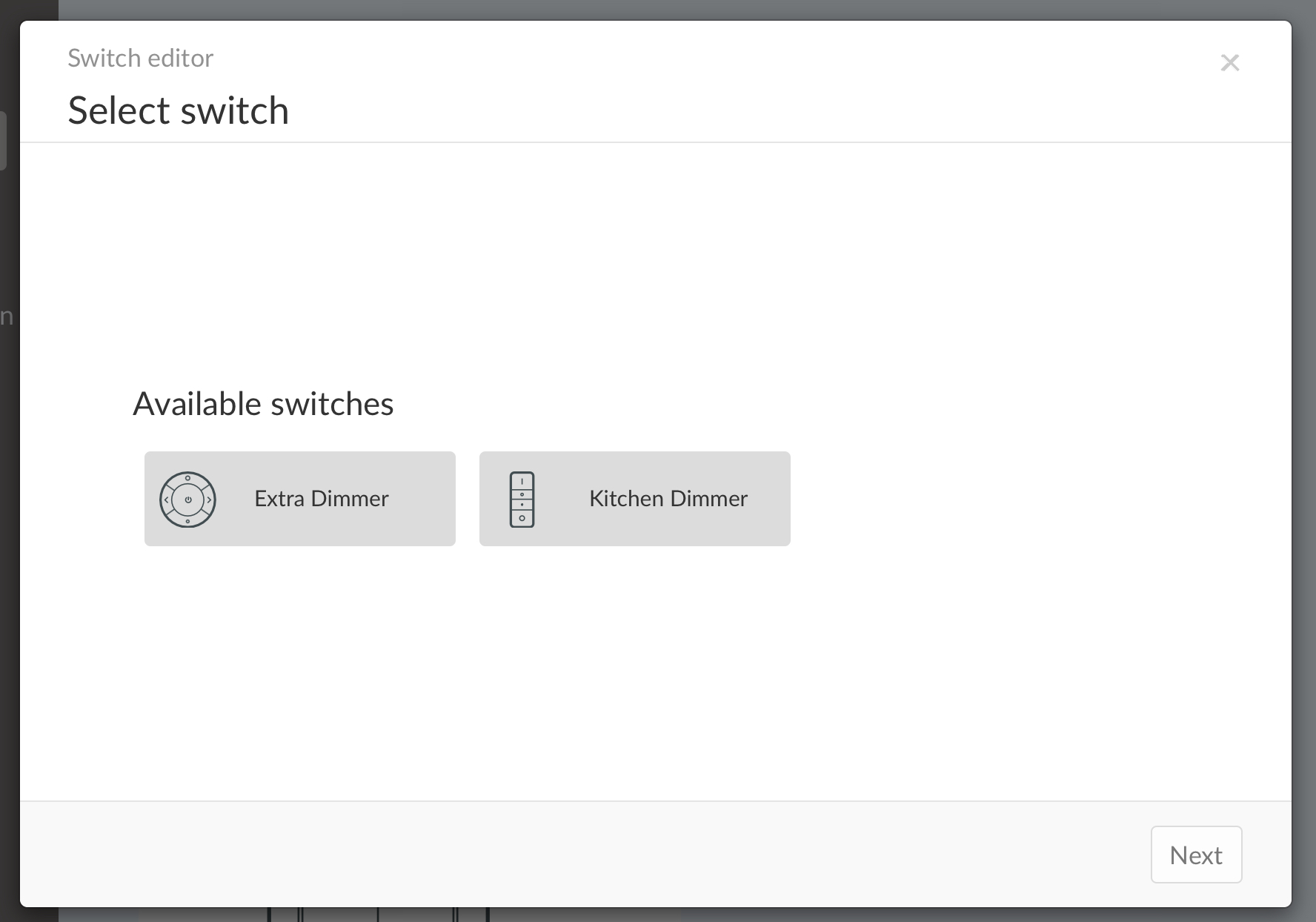The width and height of the screenshot is (1316, 922).
Task: Click the Available switches heading
Action: point(263,404)
